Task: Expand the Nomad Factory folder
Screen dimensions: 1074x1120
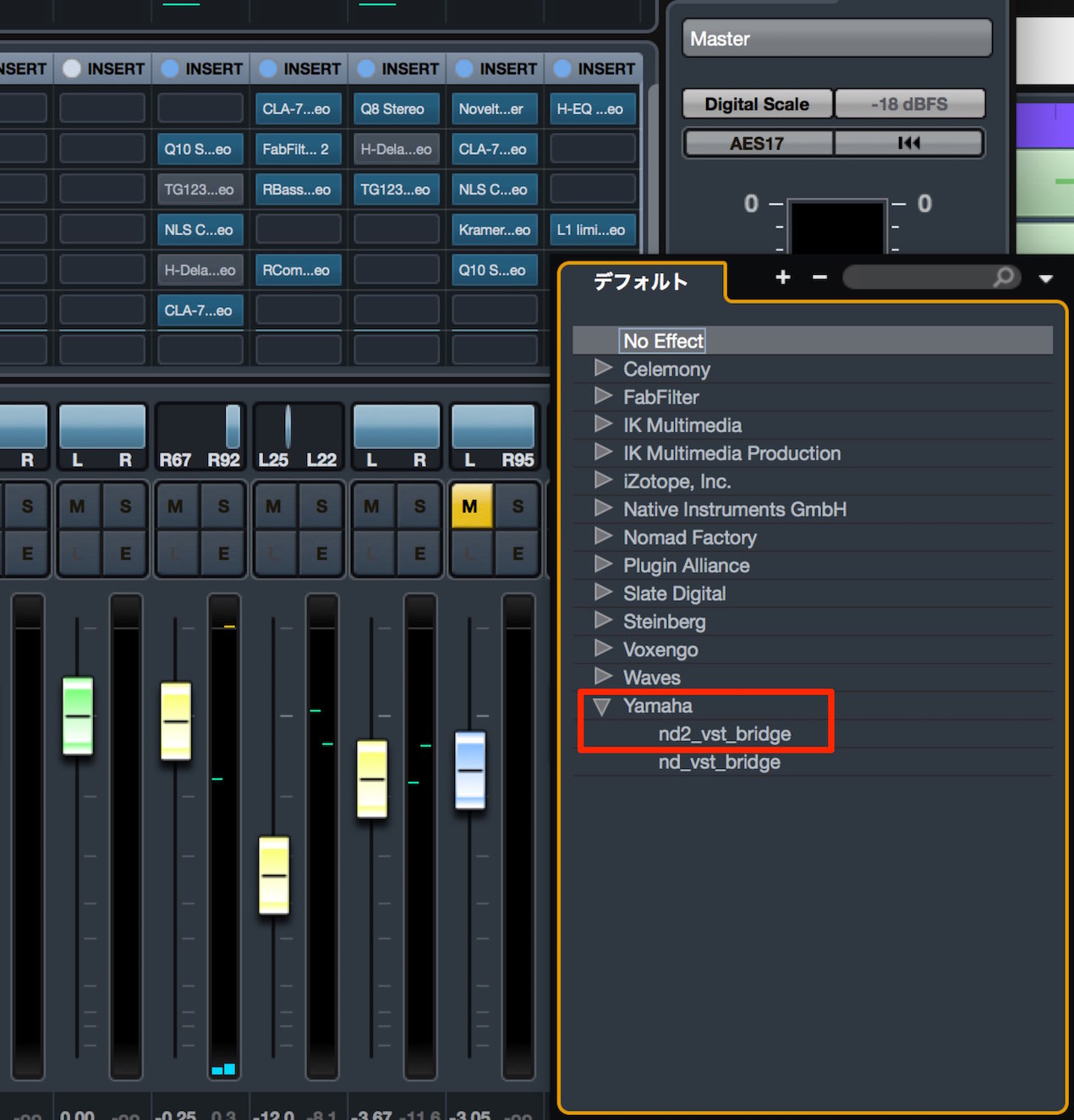Action: click(x=603, y=536)
